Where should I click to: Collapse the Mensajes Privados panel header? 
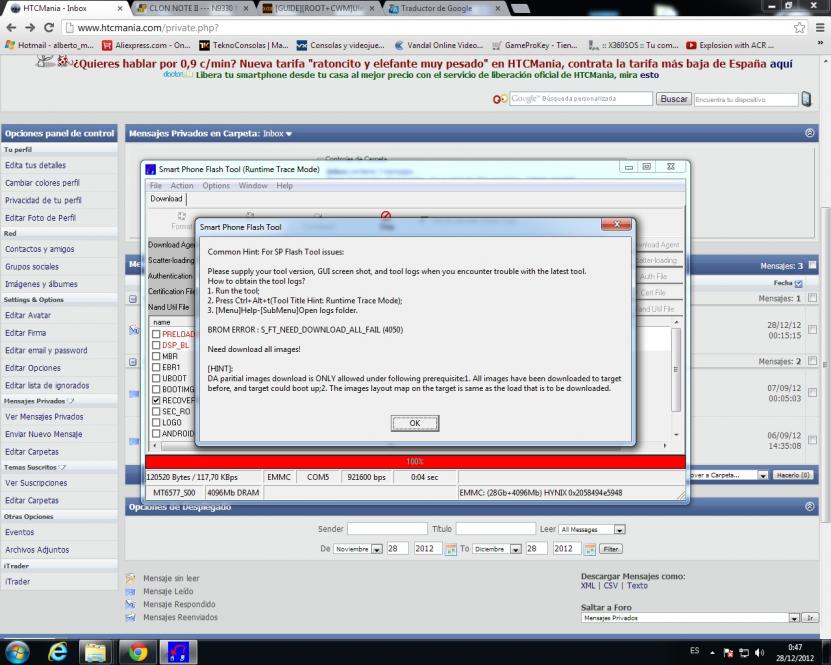point(810,133)
